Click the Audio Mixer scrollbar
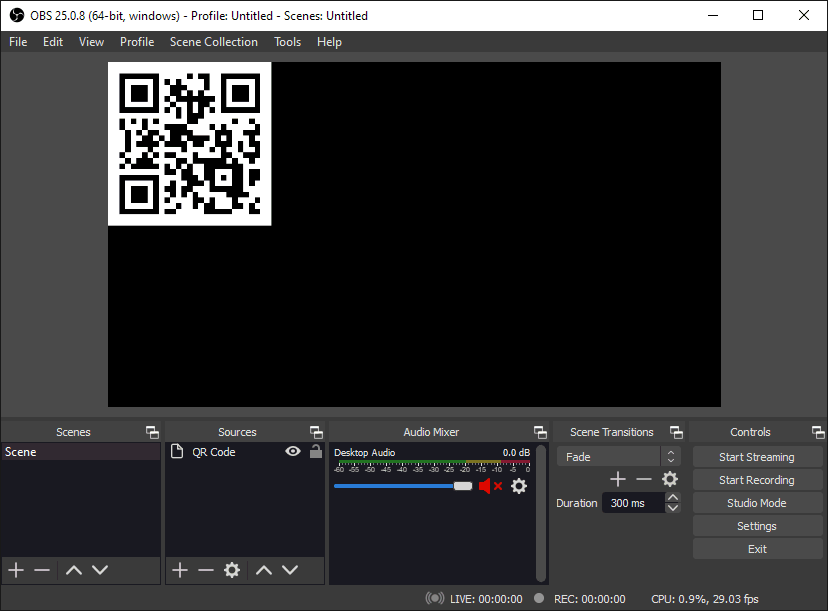Screen dimensions: 828x611 (541, 513)
